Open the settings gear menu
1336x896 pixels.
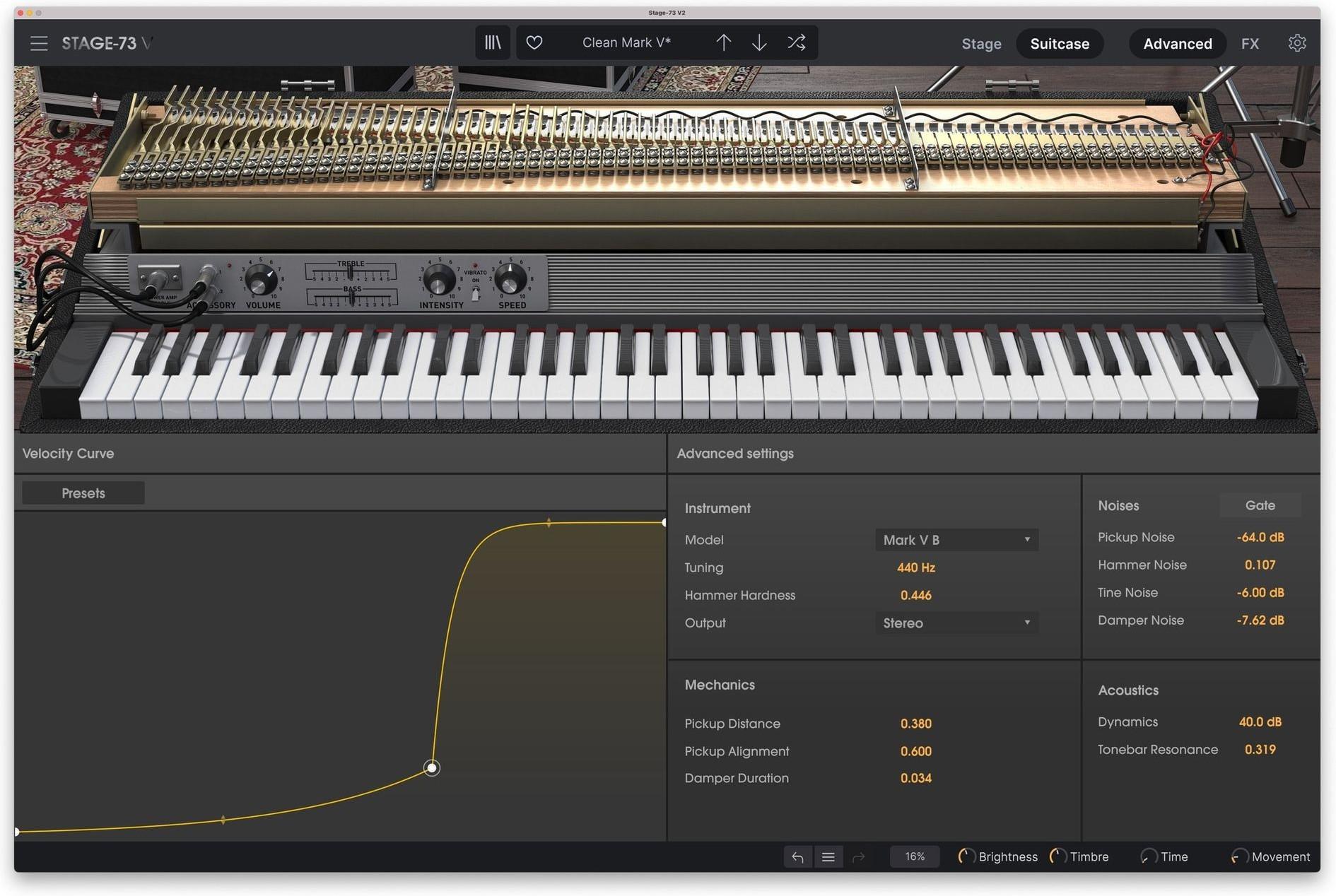click(1298, 43)
